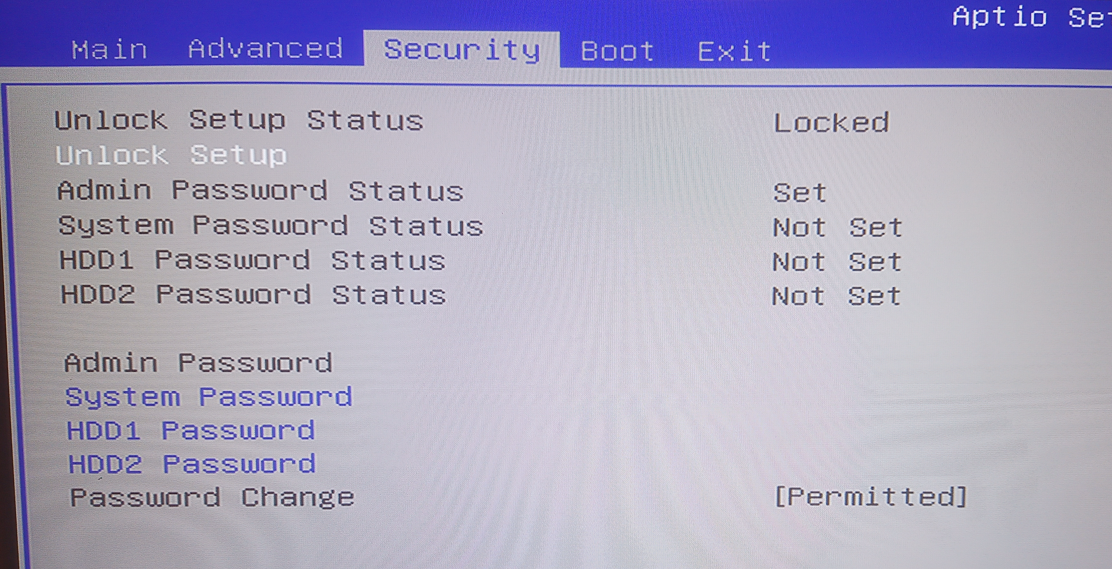
Task: Click the Password Change label
Action: coord(211,497)
